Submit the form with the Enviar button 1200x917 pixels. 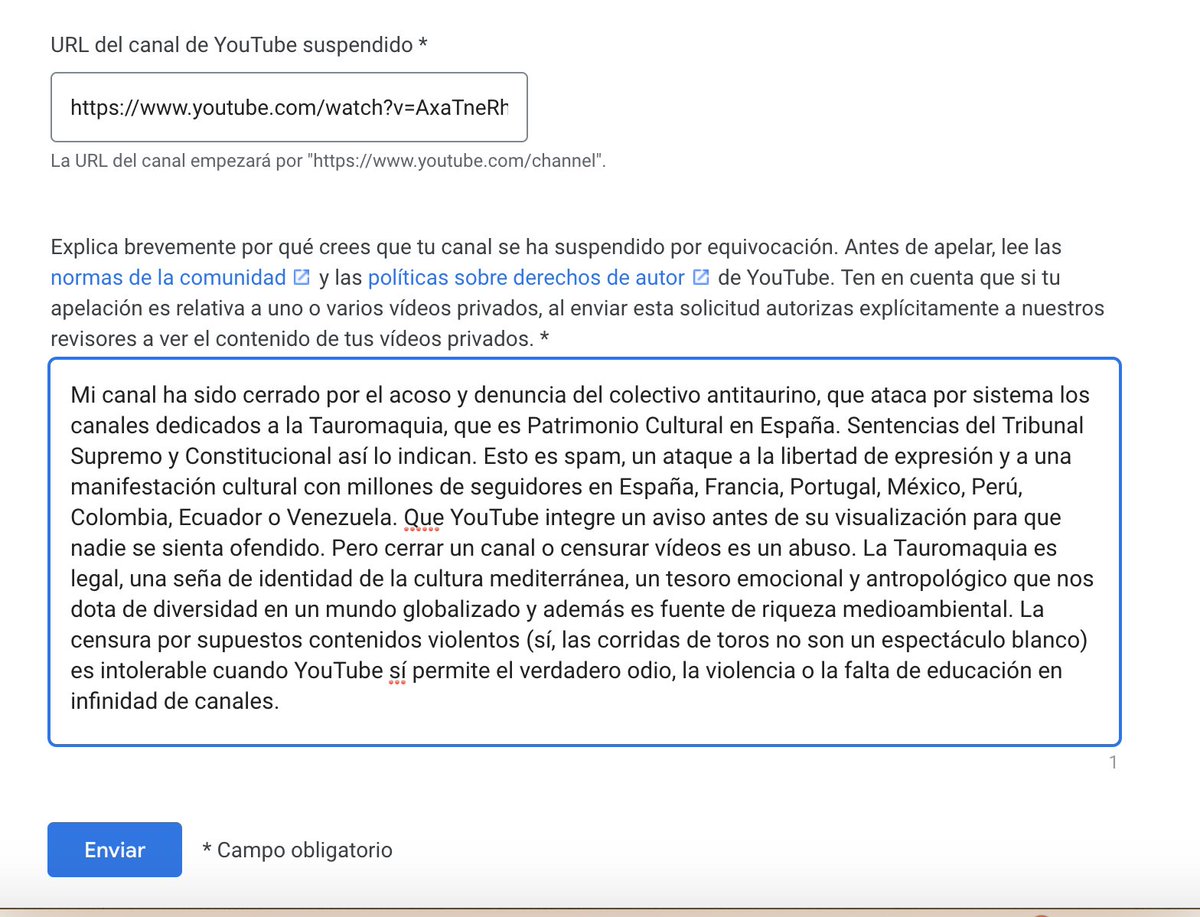(x=115, y=850)
